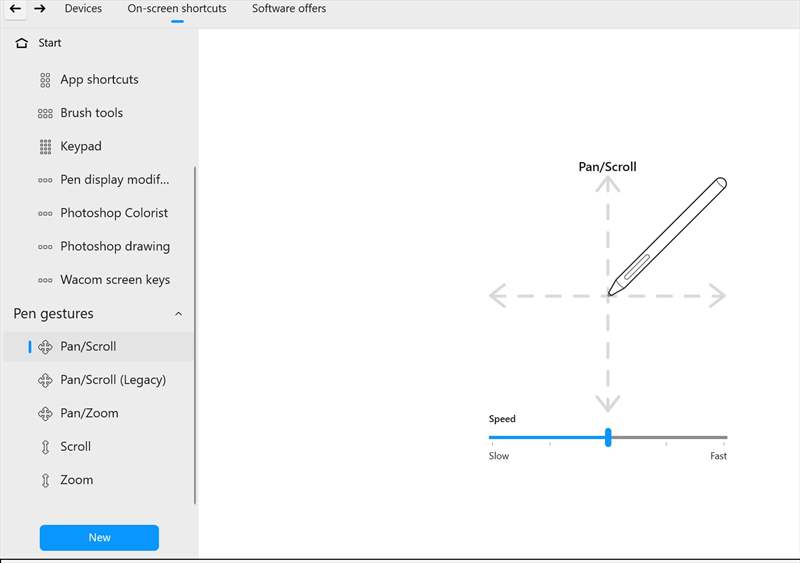800x563 pixels.
Task: Select the On-screen shortcuts tab
Action: tap(177, 8)
